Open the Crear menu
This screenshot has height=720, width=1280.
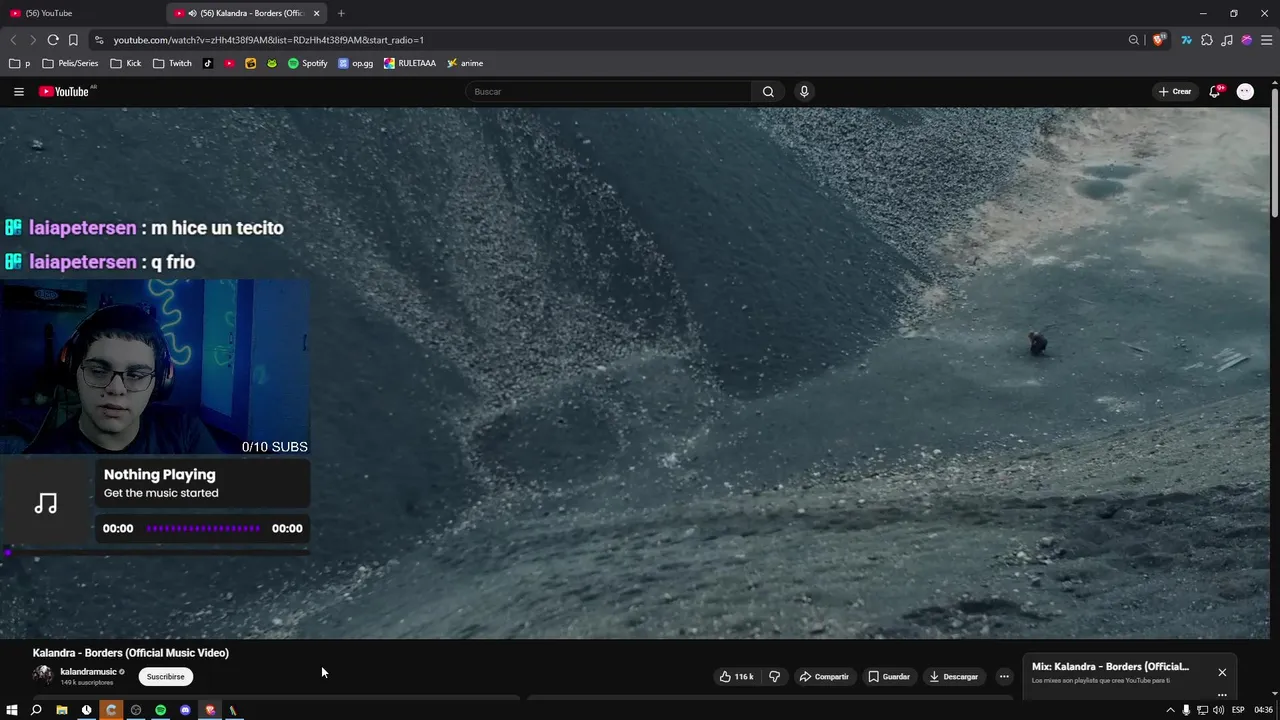pos(1175,92)
